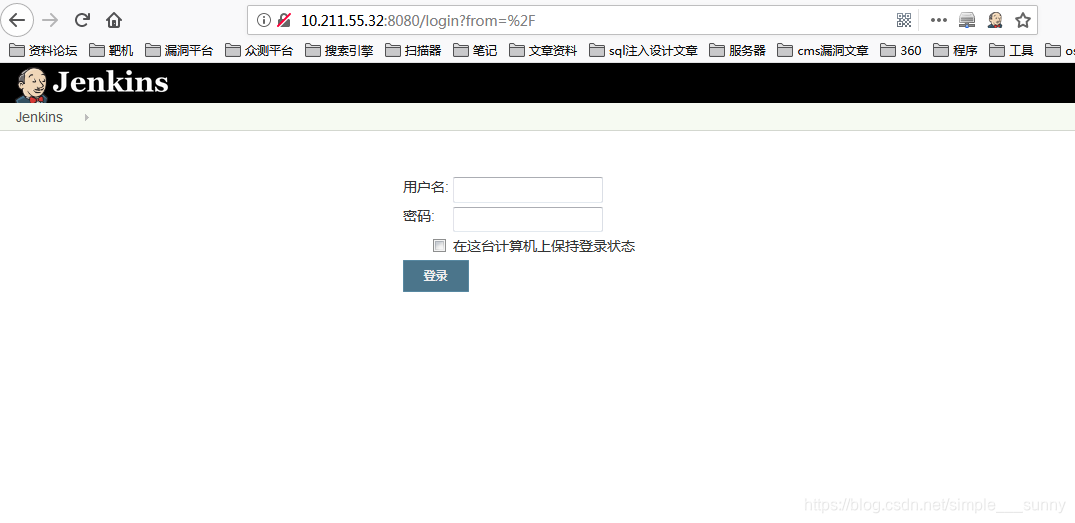Click the insecure connection lock icon

click(x=284, y=21)
